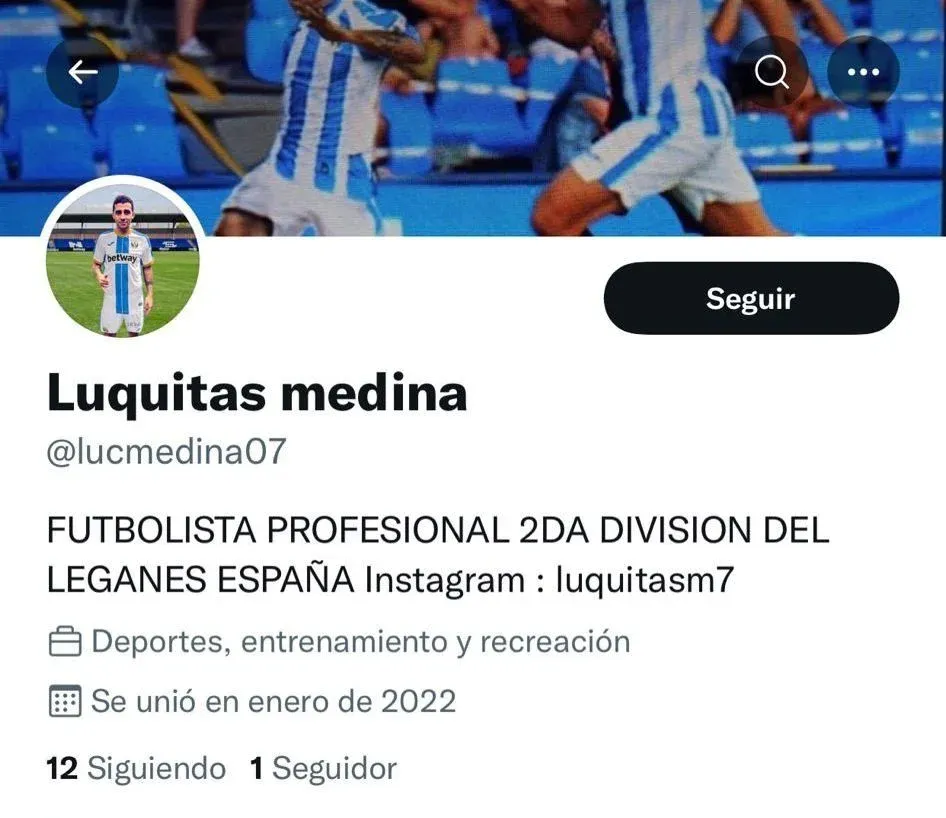Follow the account with Seguir button
This screenshot has height=818, width=946.
click(x=751, y=298)
